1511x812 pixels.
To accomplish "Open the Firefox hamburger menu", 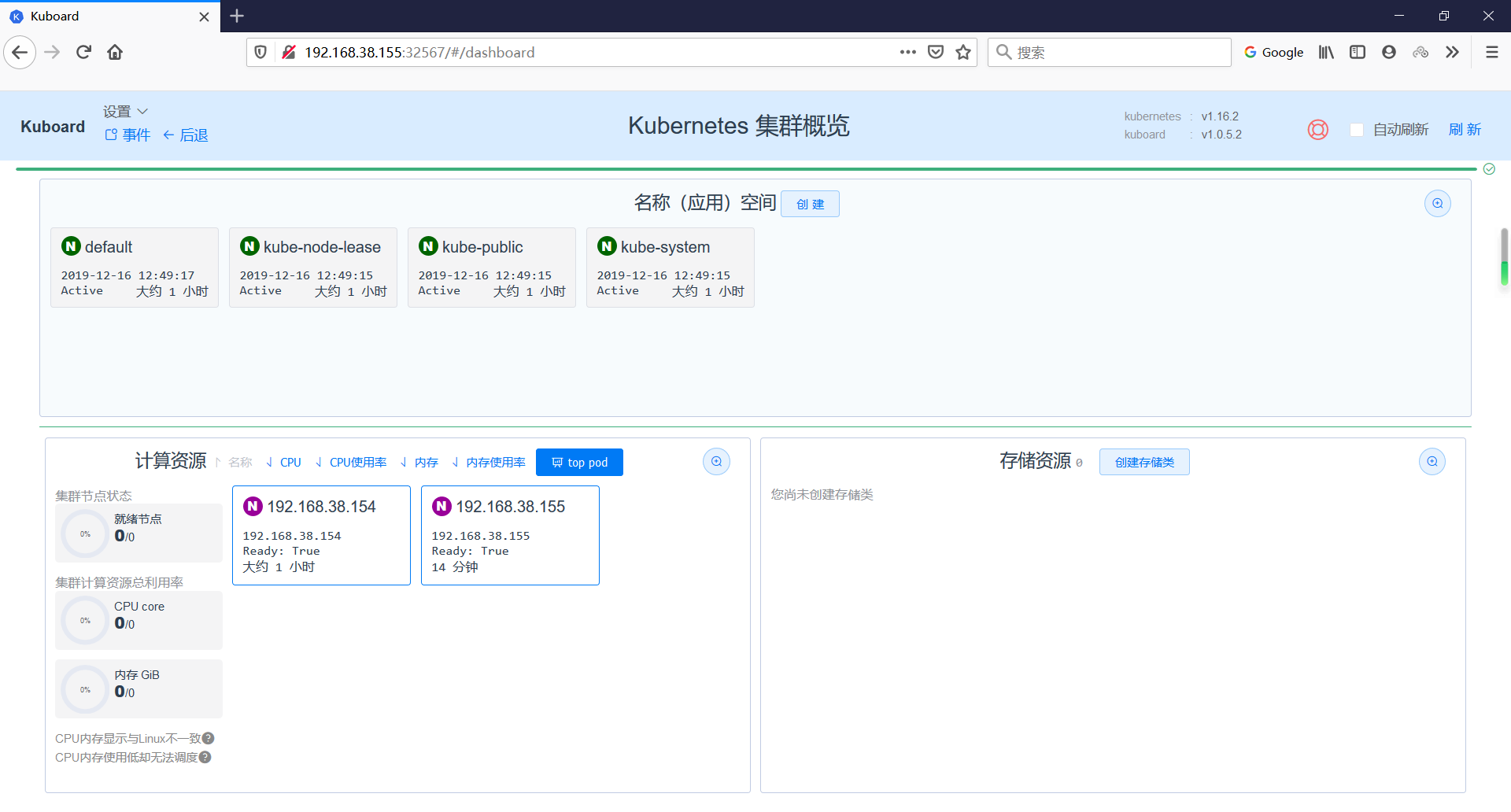I will click(x=1491, y=53).
